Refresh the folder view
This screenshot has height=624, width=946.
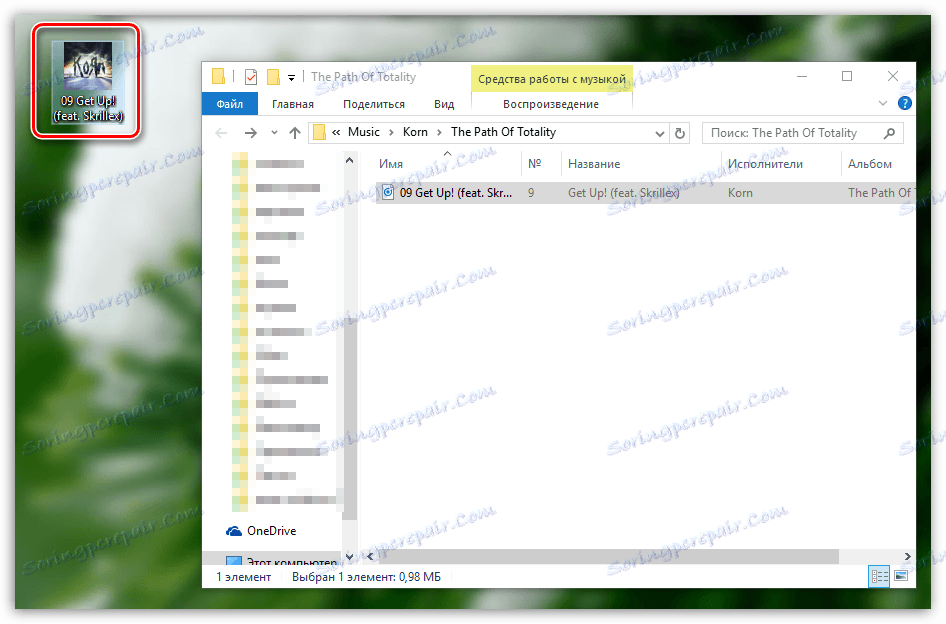pyautogui.click(x=680, y=133)
